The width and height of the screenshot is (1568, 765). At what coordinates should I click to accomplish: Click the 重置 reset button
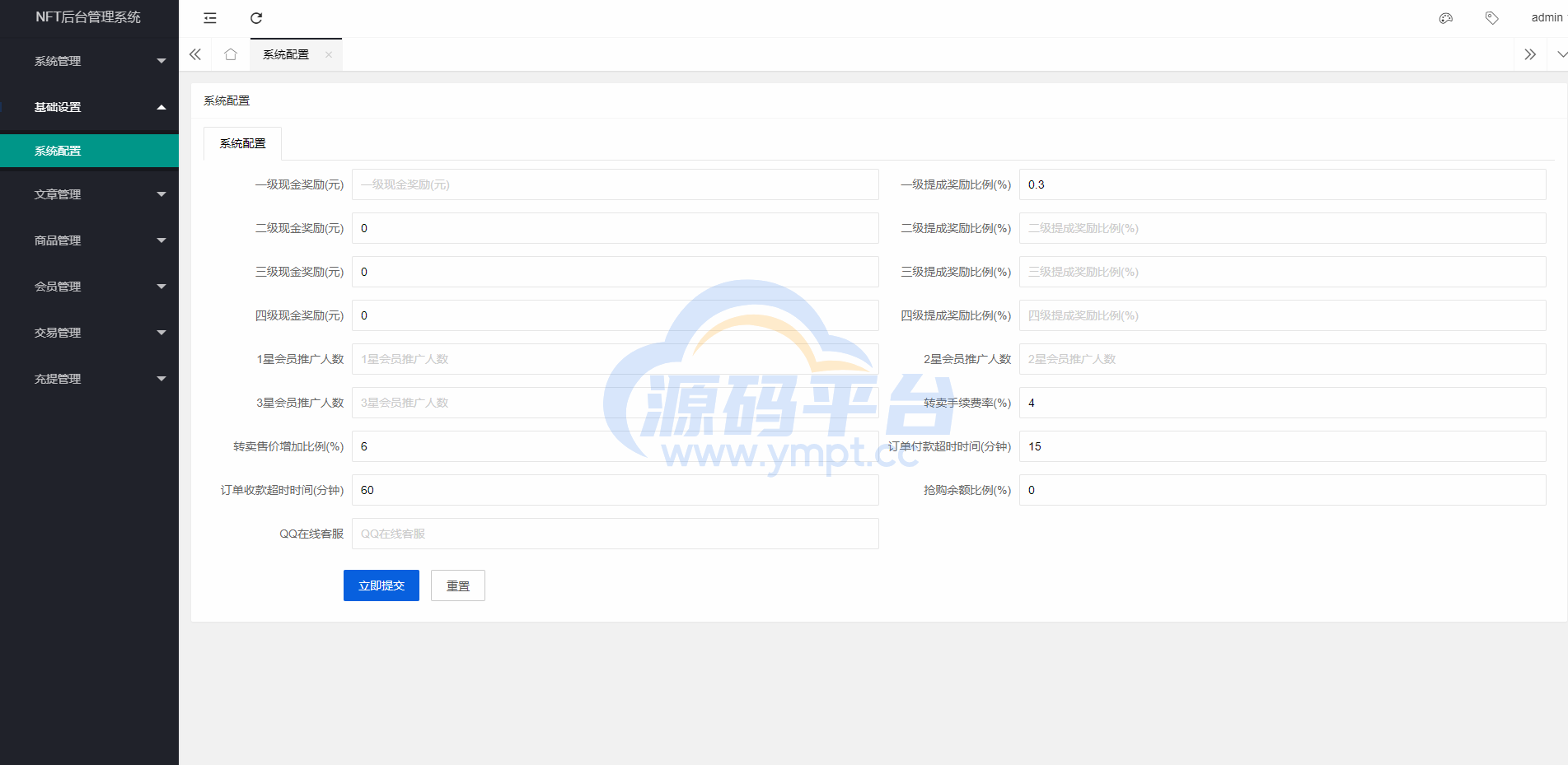tap(458, 585)
